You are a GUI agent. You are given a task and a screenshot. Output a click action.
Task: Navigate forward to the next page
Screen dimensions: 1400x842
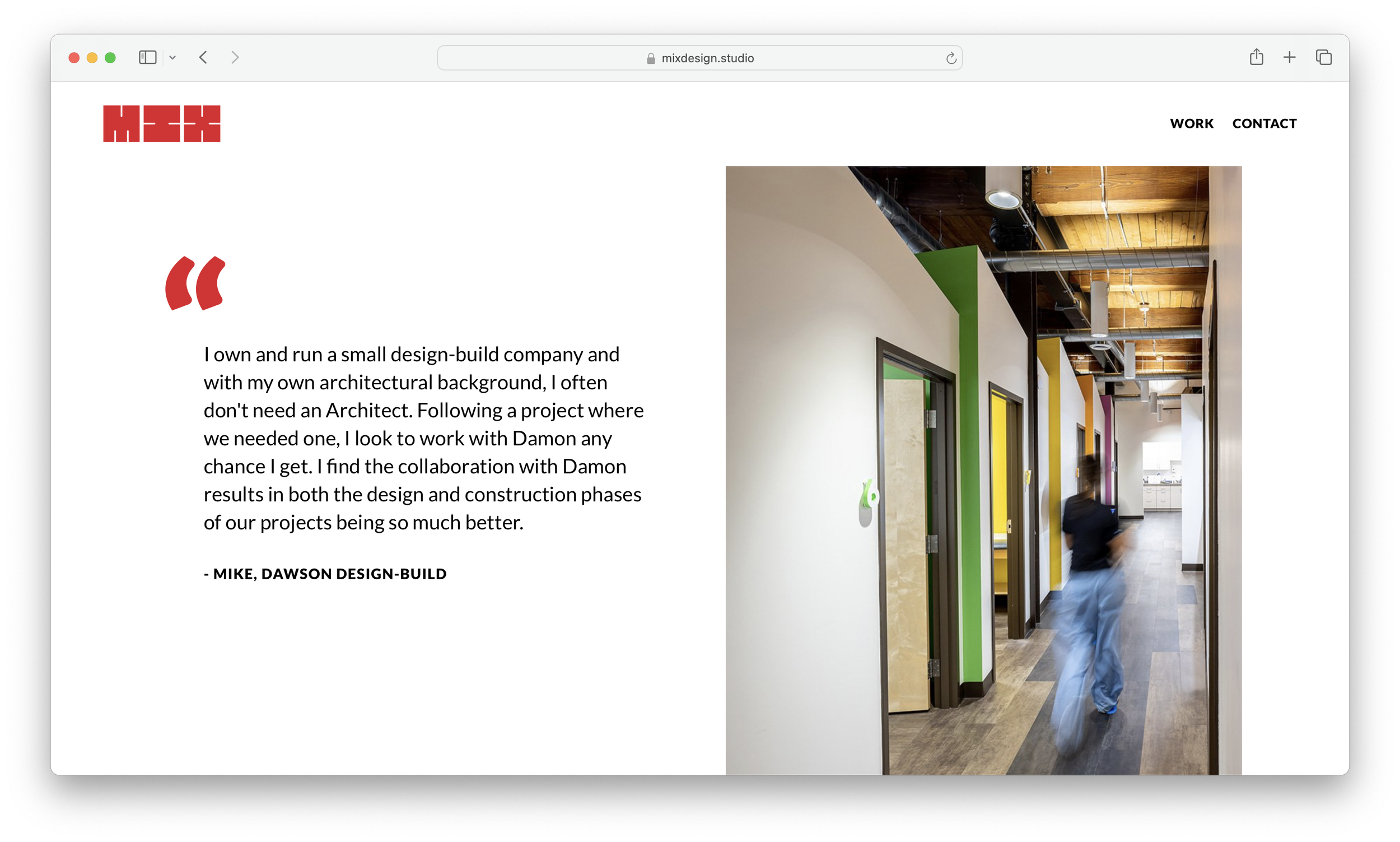[x=236, y=57]
